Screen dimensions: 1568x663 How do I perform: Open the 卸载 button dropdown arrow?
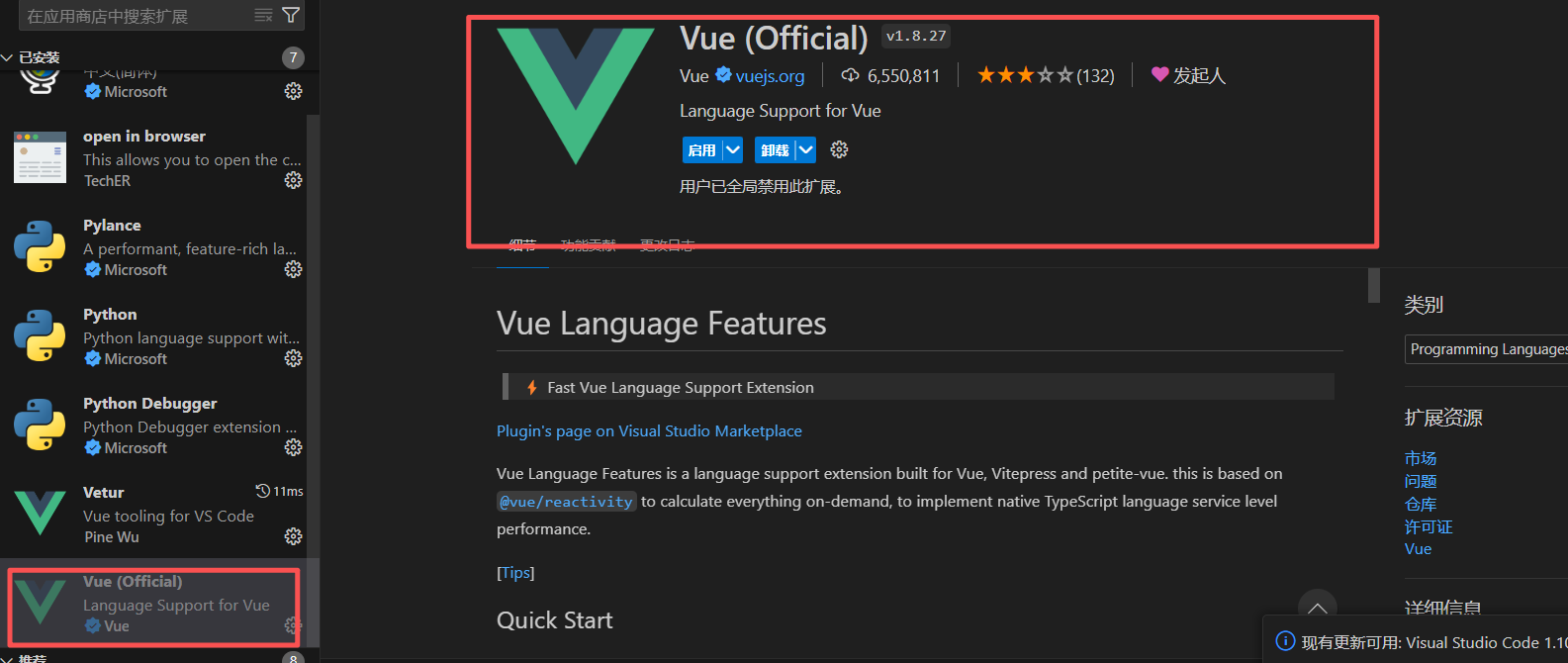click(803, 149)
